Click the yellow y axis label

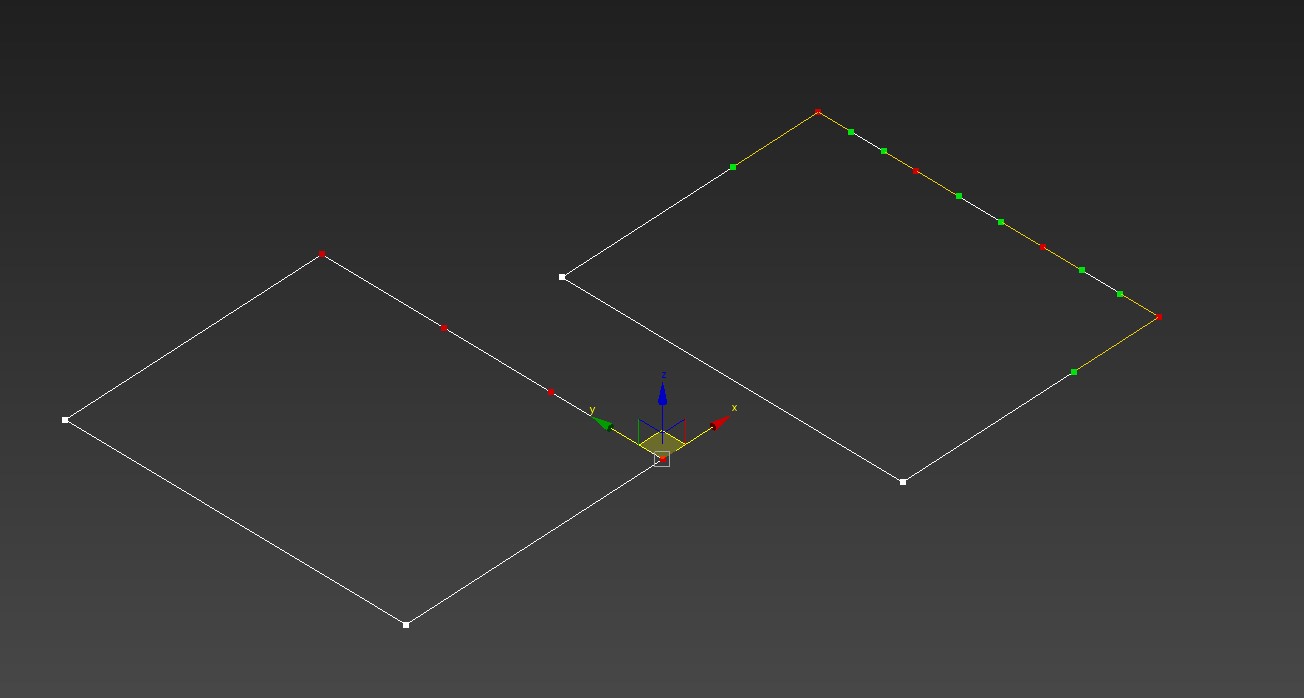pyautogui.click(x=592, y=410)
